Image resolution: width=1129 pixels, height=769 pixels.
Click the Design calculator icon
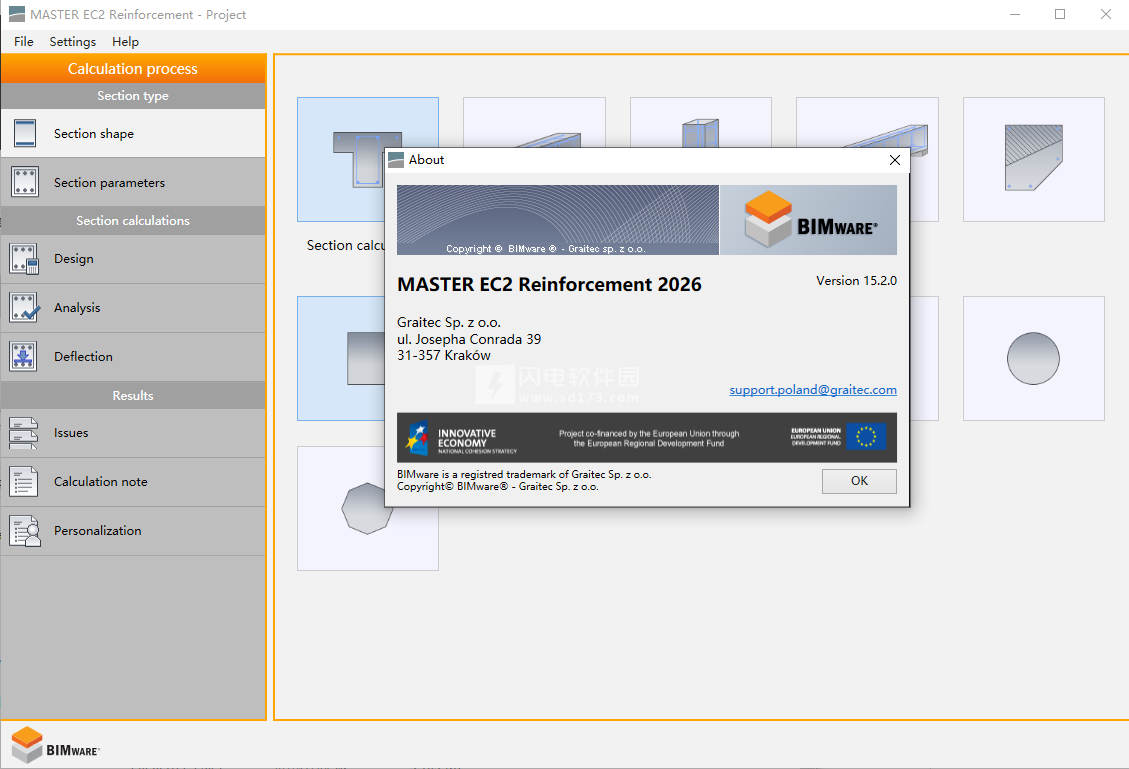[25, 259]
